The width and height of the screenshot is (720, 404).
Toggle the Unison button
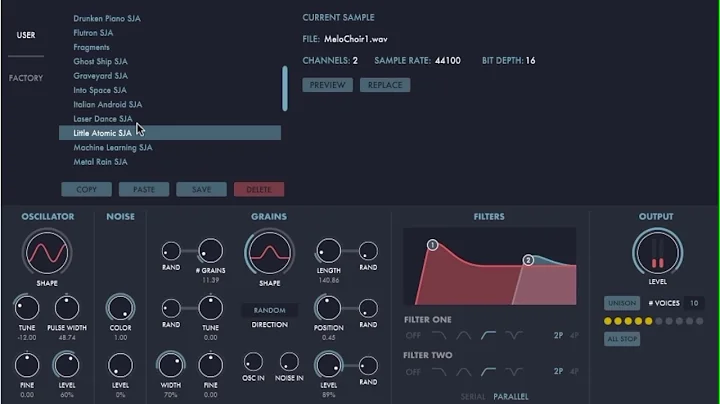(622, 303)
